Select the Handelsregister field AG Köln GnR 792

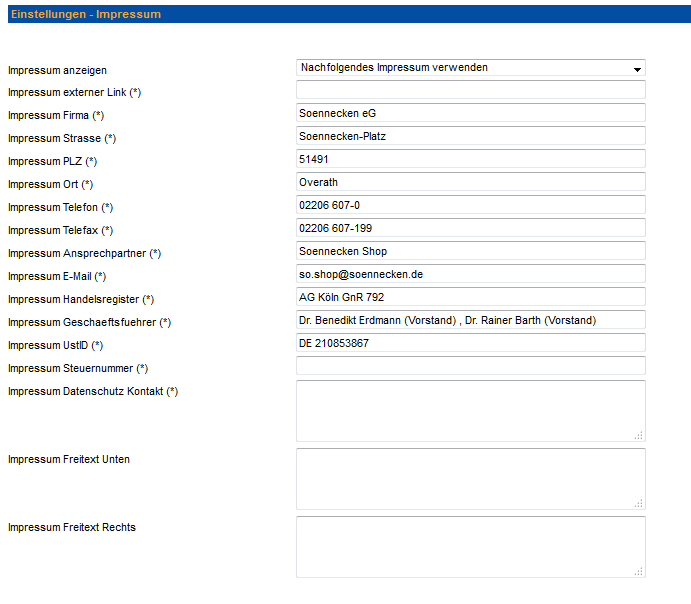pos(471,296)
